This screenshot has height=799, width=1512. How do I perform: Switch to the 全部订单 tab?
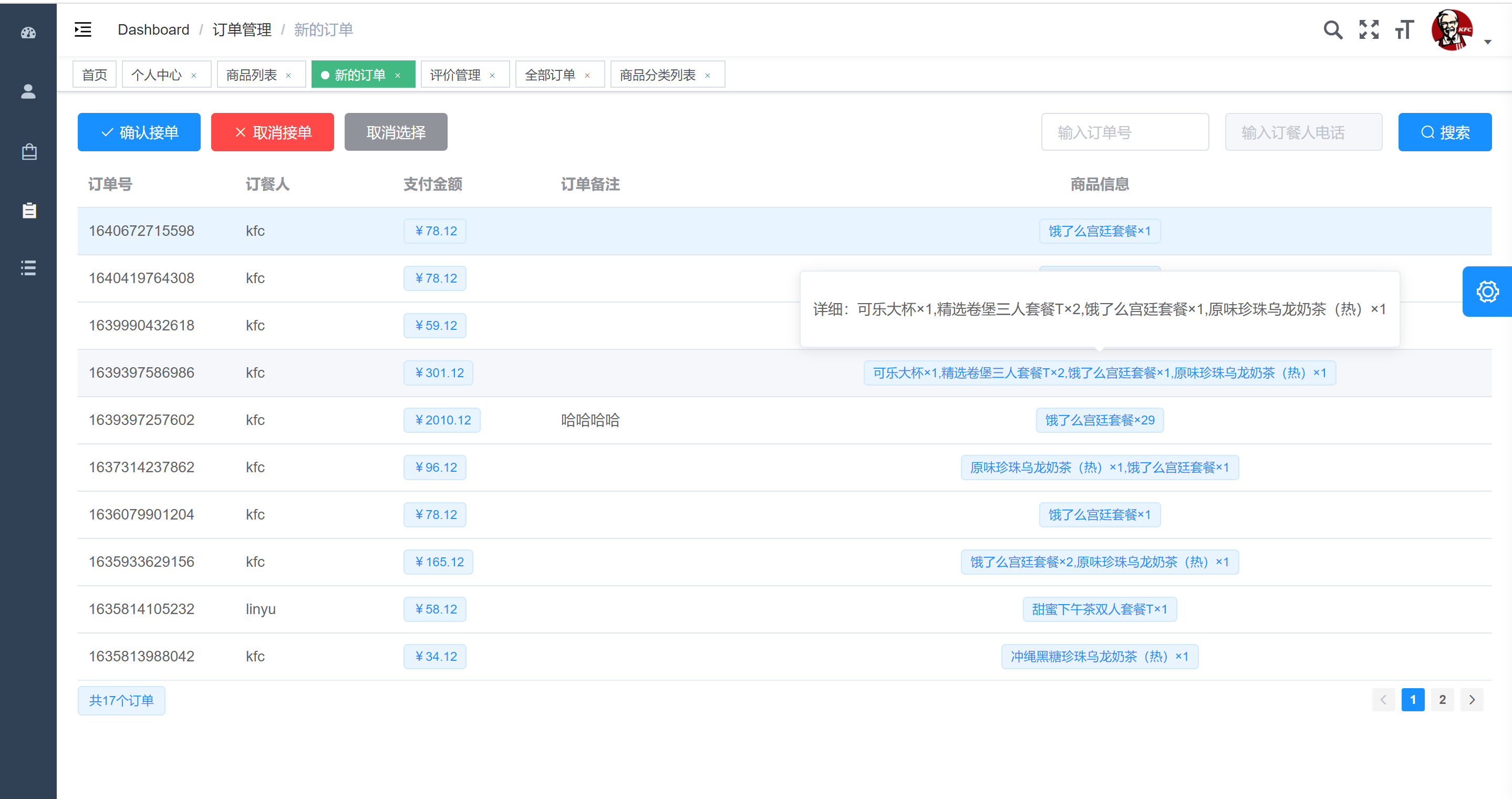[550, 75]
